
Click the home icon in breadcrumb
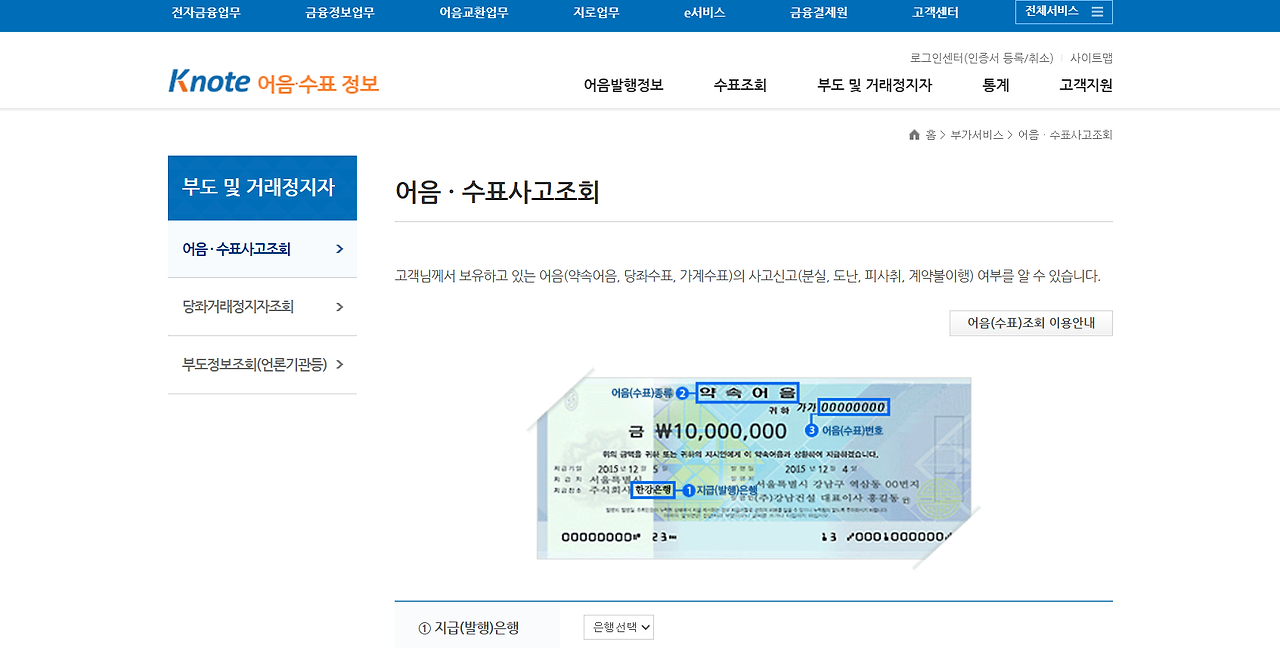[x=914, y=135]
